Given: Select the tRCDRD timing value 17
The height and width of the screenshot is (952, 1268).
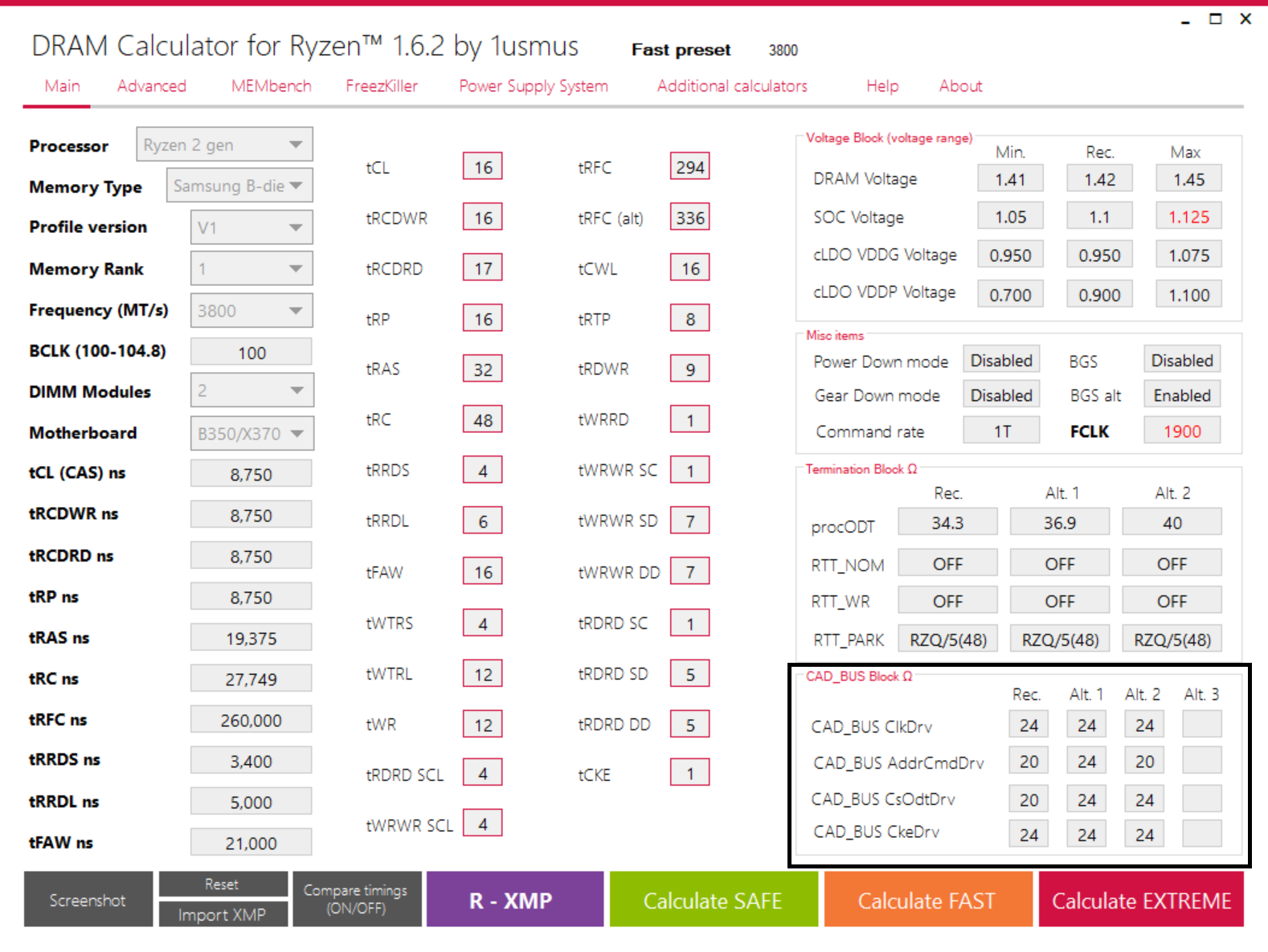Looking at the screenshot, I should pos(483,268).
